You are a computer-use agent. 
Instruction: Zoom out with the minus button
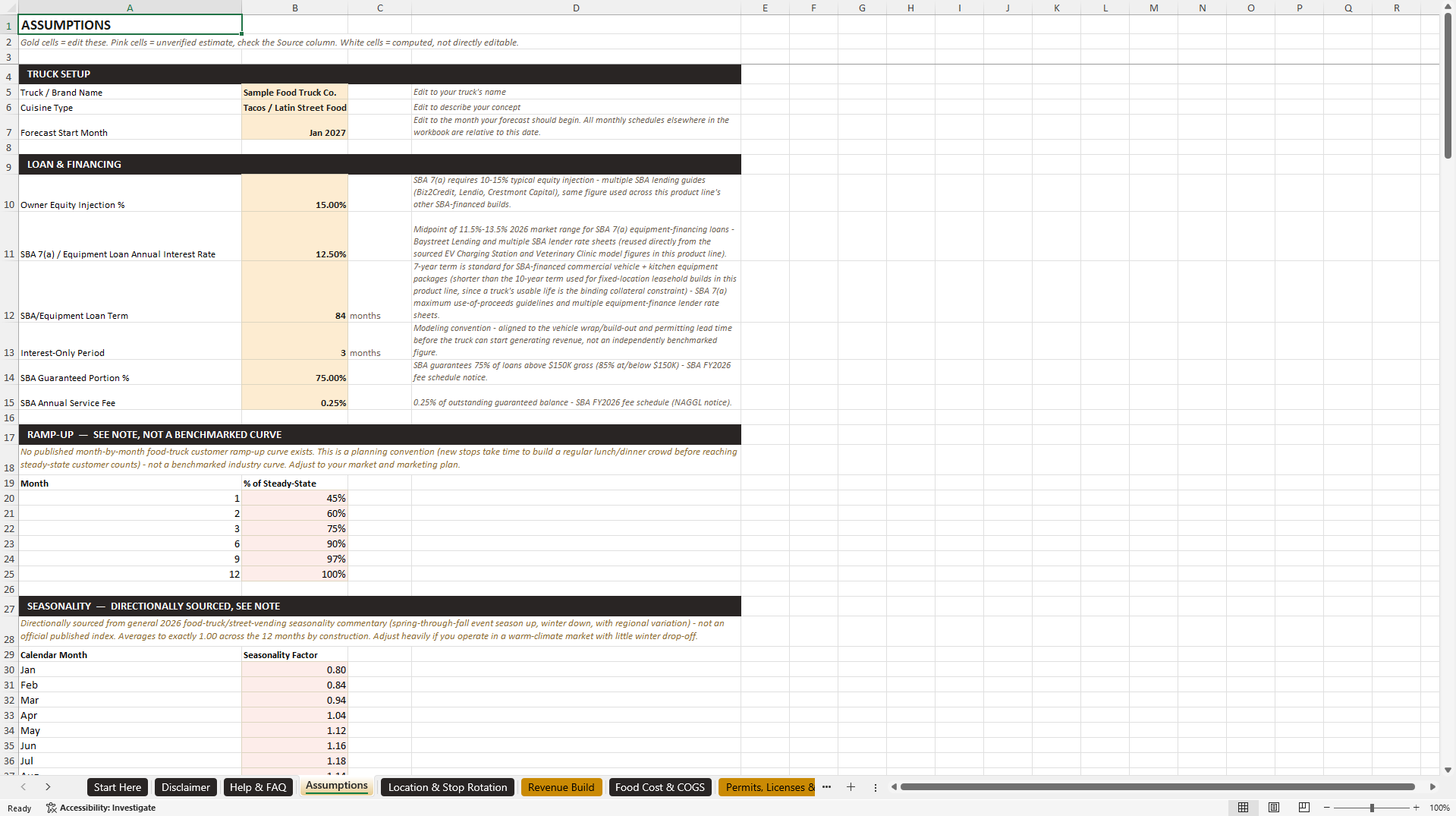1327,808
